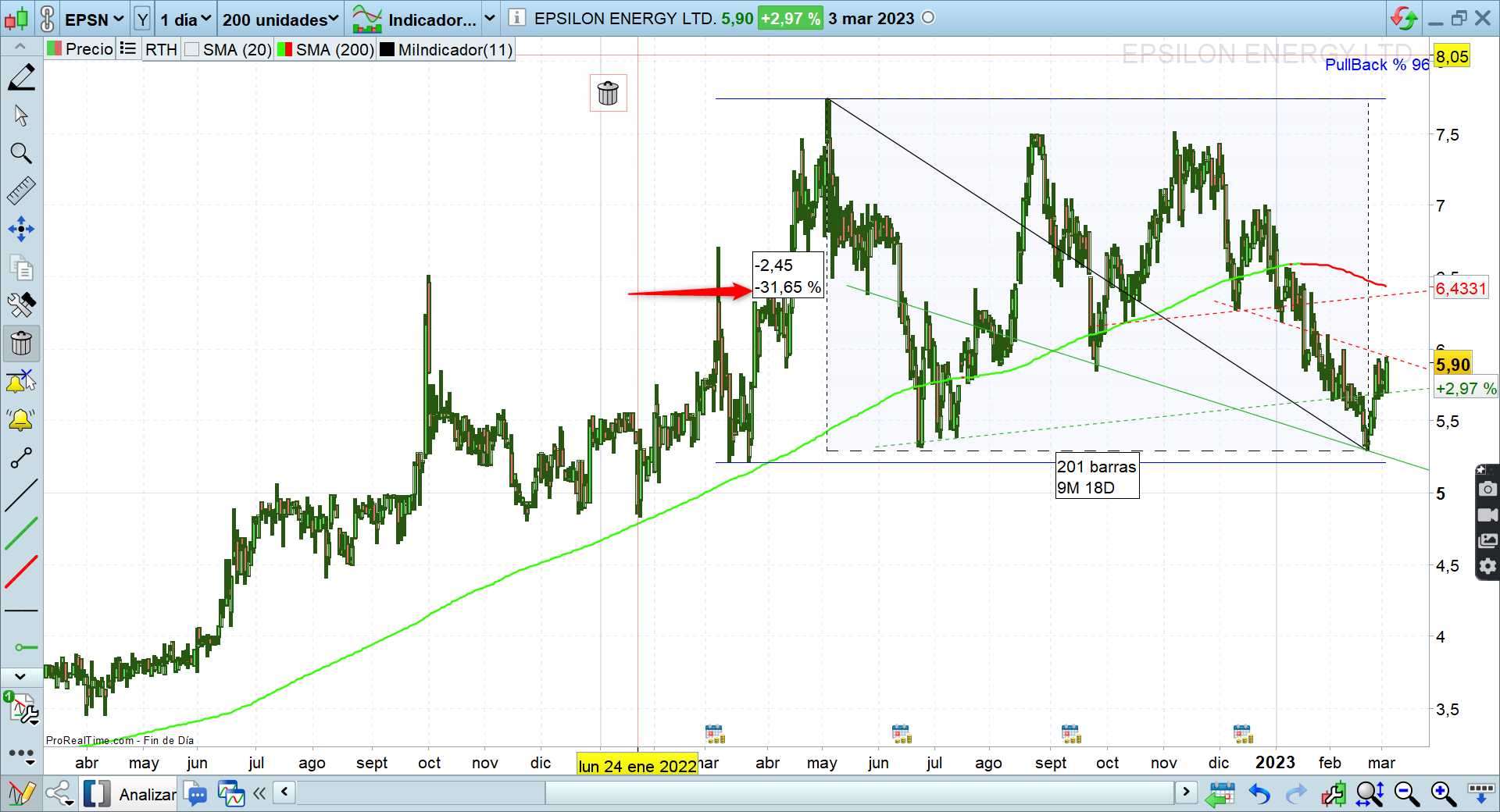1500x812 pixels.
Task: Select the move chart arrows tool
Action: coord(21,230)
